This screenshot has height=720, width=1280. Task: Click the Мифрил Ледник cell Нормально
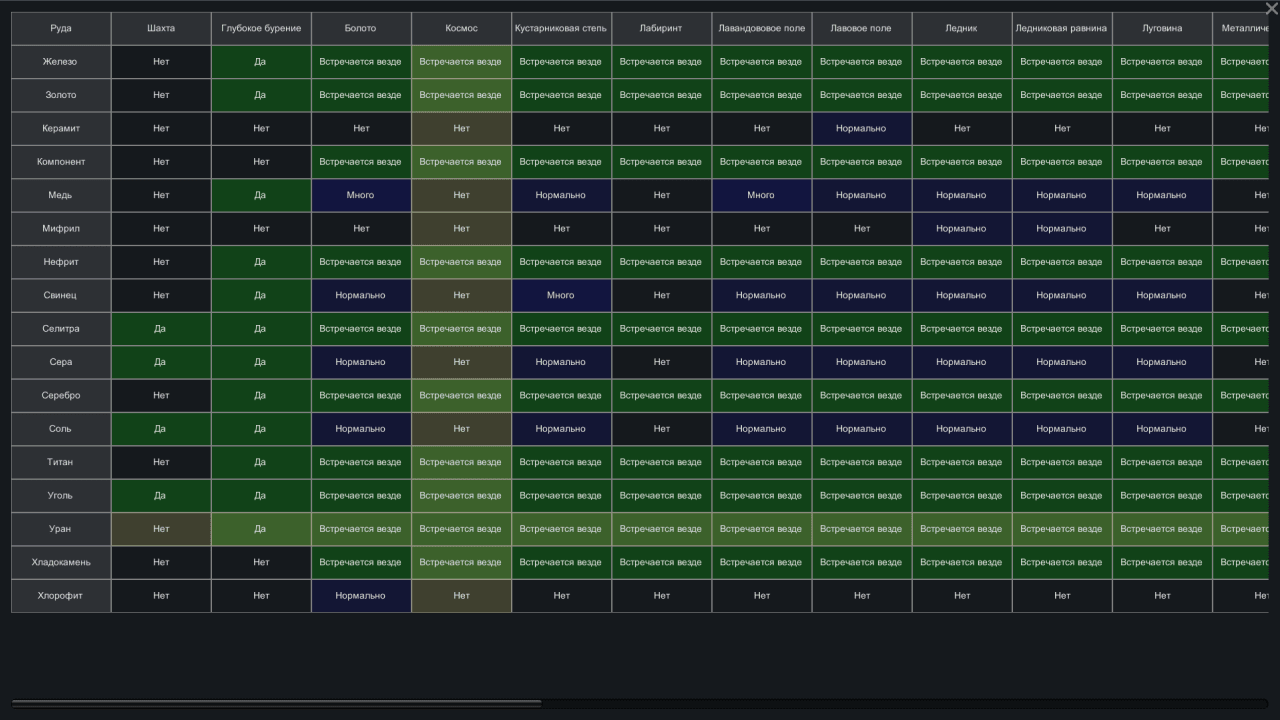coord(961,228)
